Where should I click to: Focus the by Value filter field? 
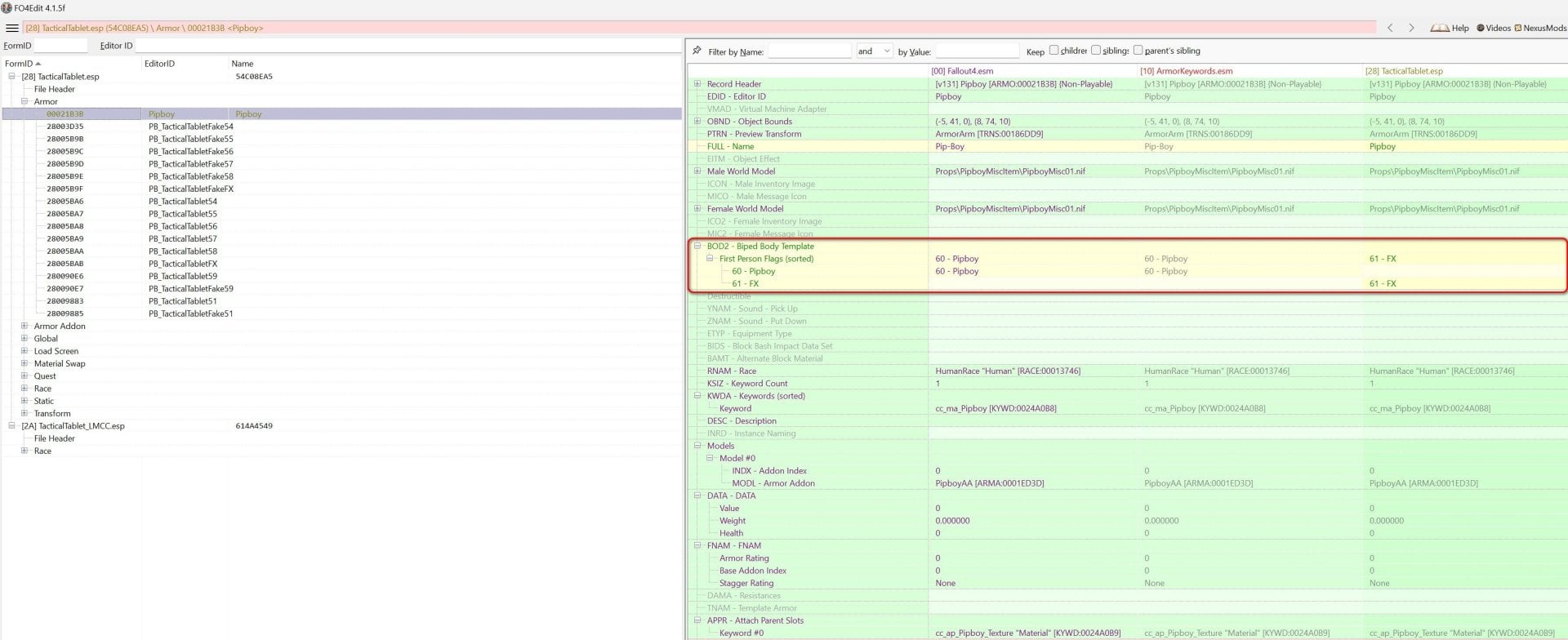point(977,51)
